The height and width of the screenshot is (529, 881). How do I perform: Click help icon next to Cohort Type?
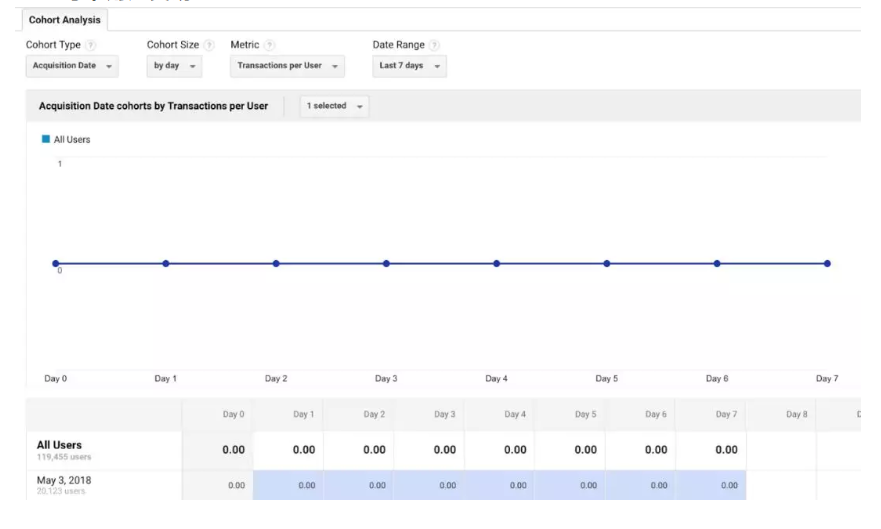[x=91, y=45]
